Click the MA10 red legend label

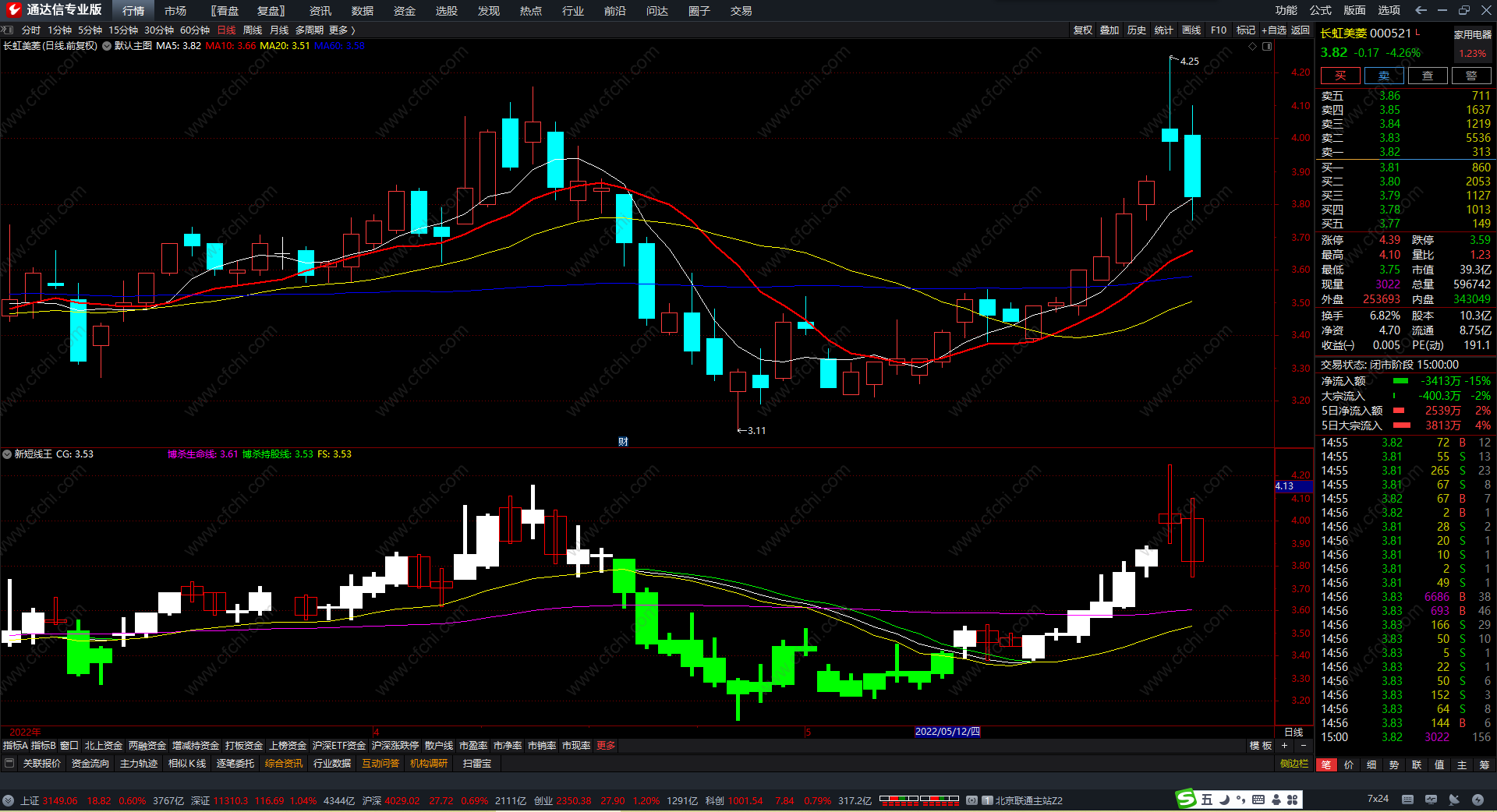(231, 46)
